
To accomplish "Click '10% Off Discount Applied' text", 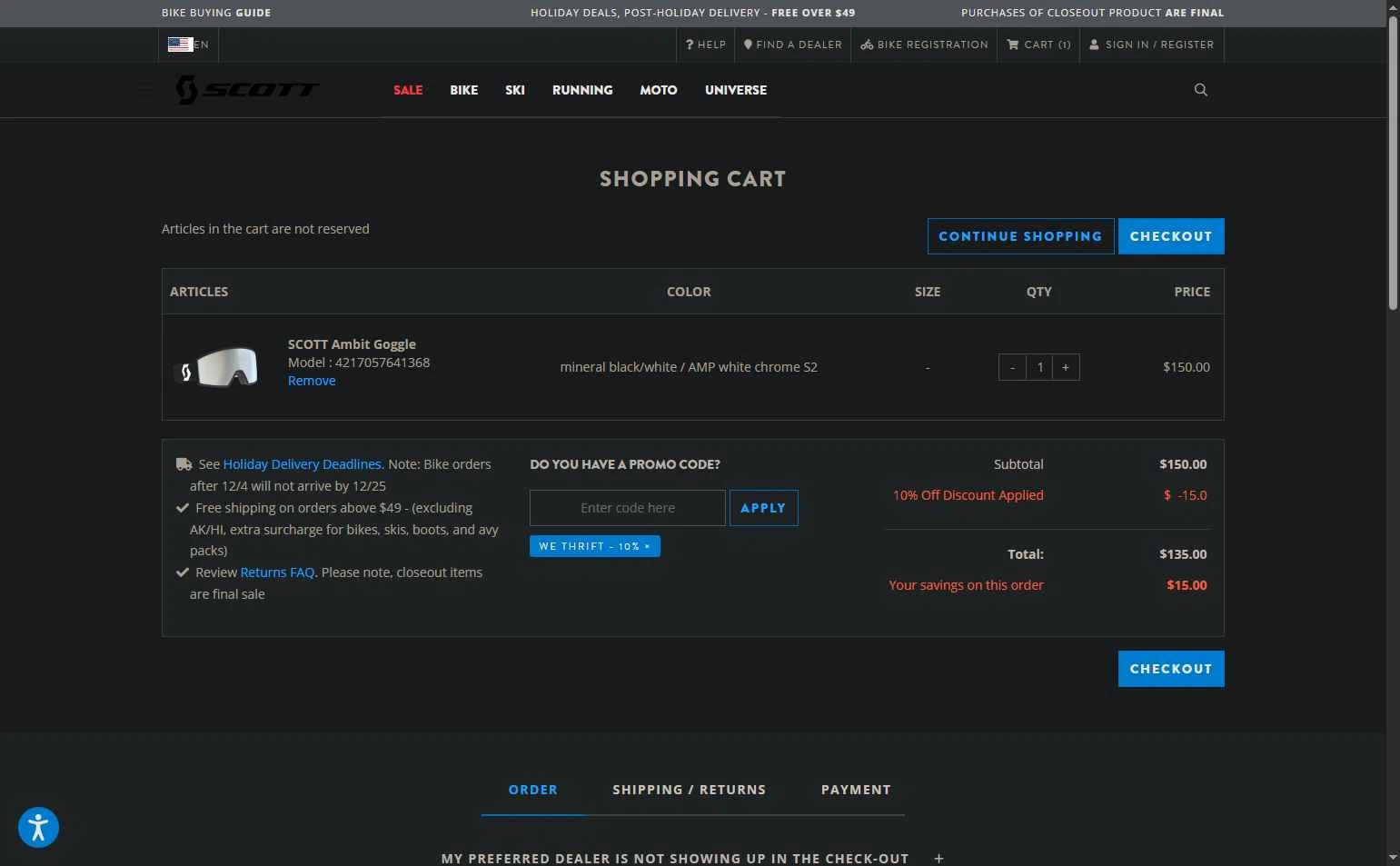I will [968, 495].
